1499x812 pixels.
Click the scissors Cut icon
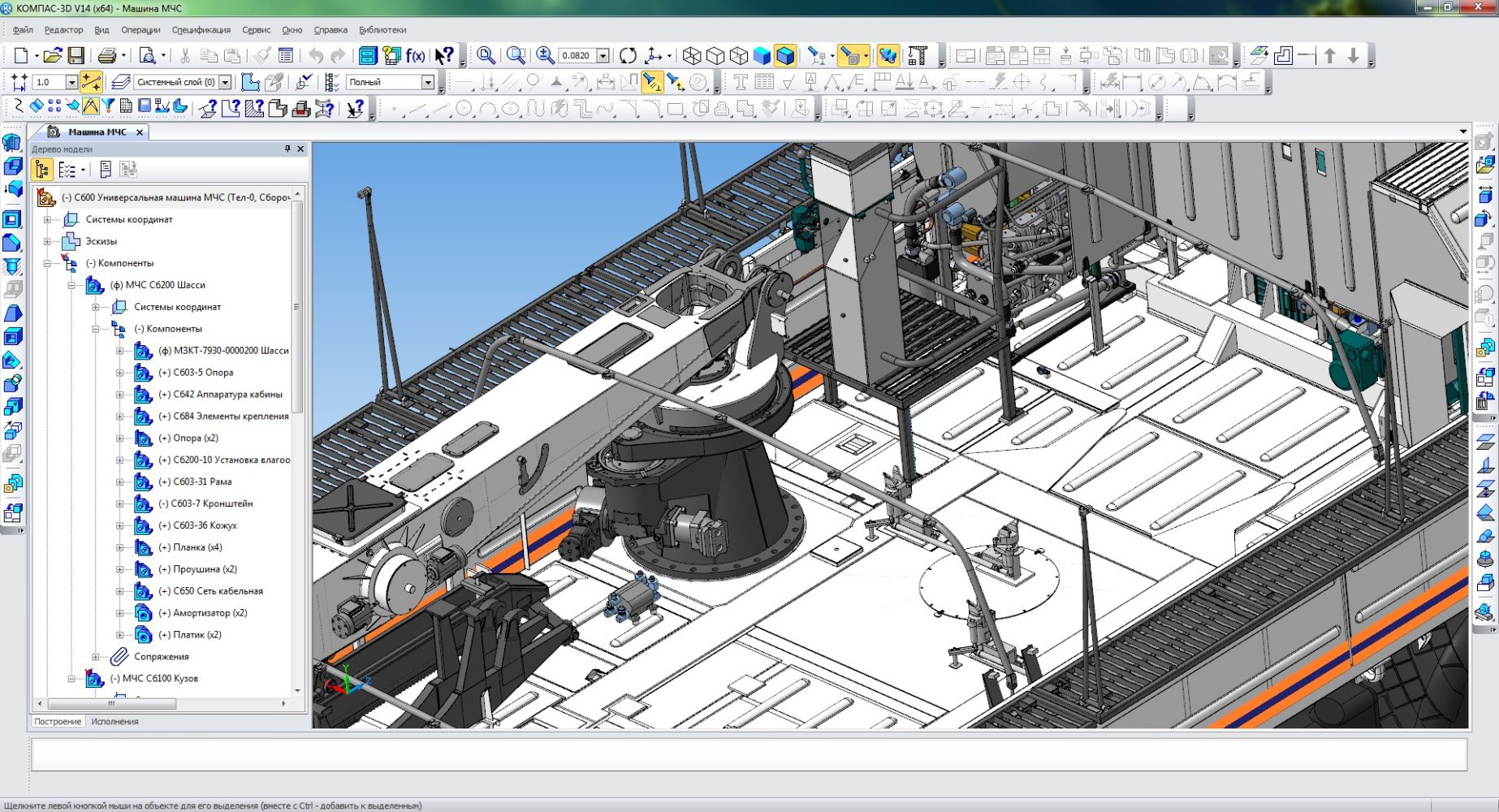(x=185, y=56)
